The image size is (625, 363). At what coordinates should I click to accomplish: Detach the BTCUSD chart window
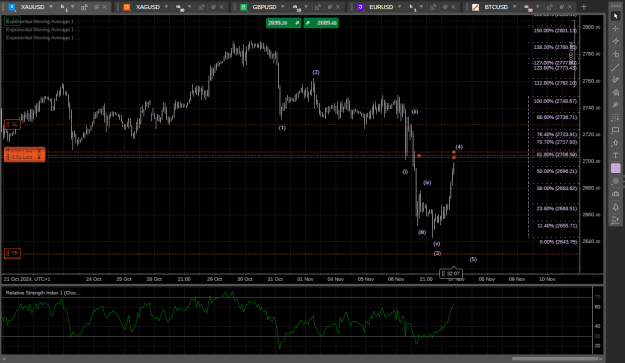pos(561,7)
